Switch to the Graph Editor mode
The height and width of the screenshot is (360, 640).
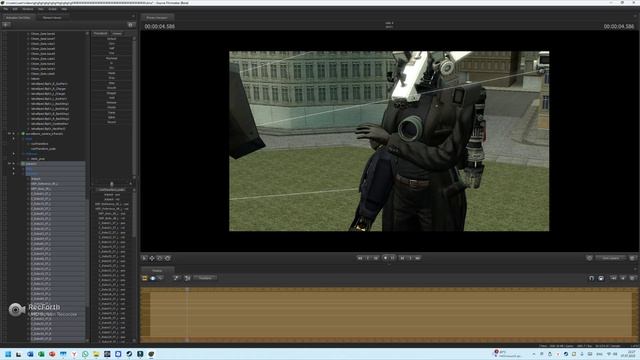pos(160,278)
